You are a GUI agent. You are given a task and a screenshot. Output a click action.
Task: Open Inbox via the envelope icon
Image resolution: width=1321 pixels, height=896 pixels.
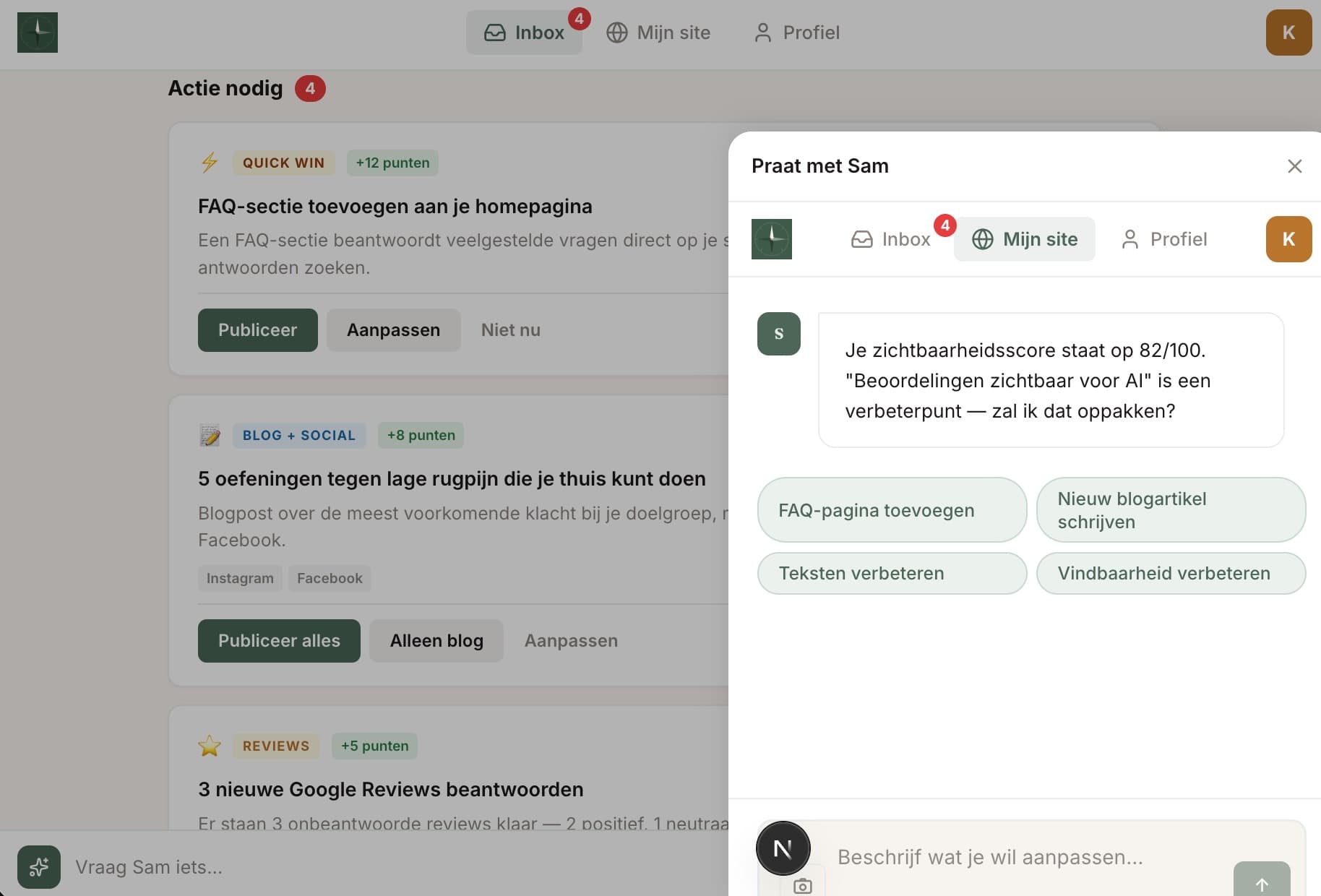tap(495, 32)
